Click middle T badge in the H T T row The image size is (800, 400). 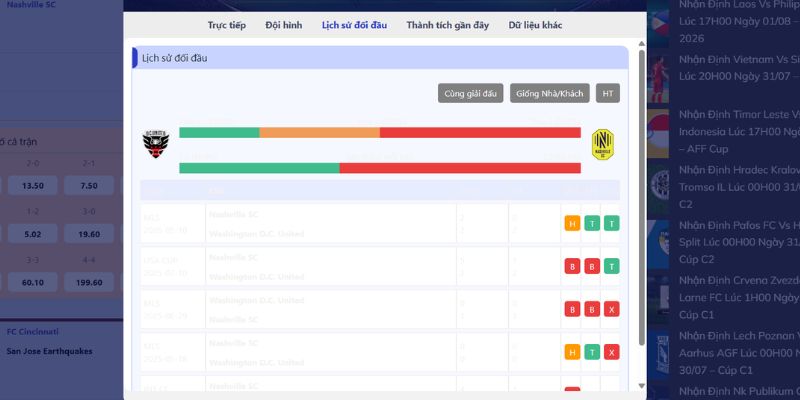(592, 223)
